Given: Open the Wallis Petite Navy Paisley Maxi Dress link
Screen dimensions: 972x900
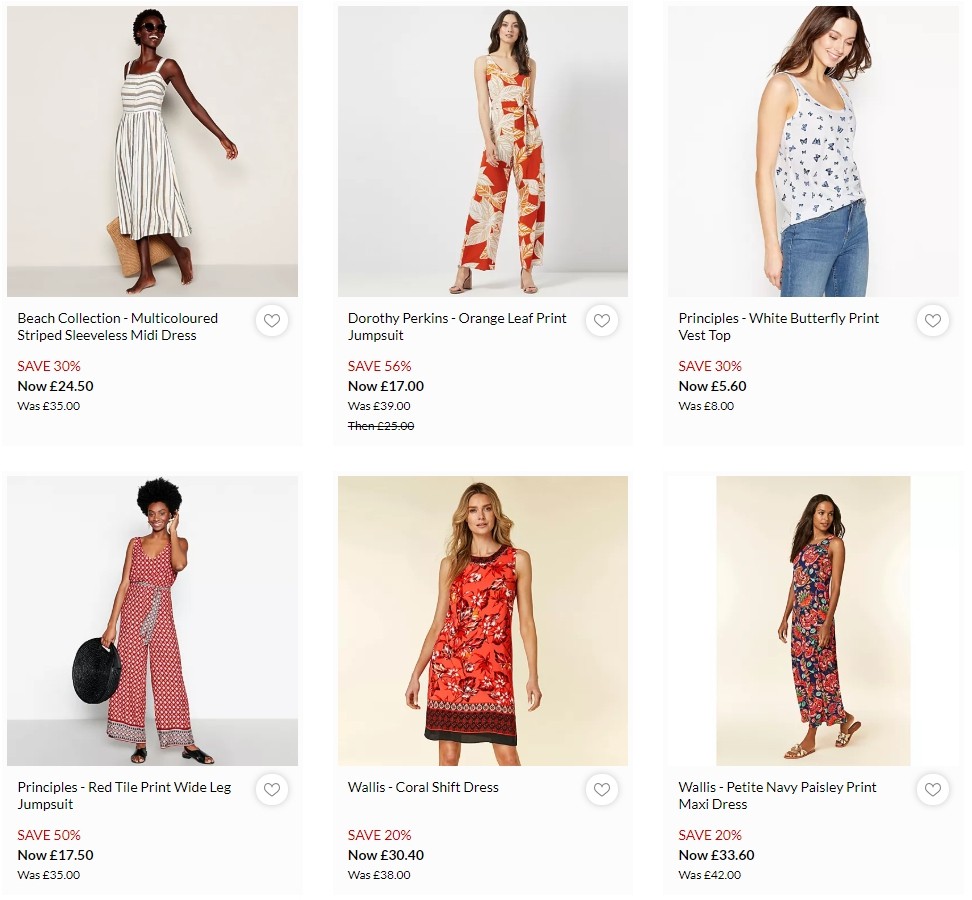Looking at the screenshot, I should (780, 795).
